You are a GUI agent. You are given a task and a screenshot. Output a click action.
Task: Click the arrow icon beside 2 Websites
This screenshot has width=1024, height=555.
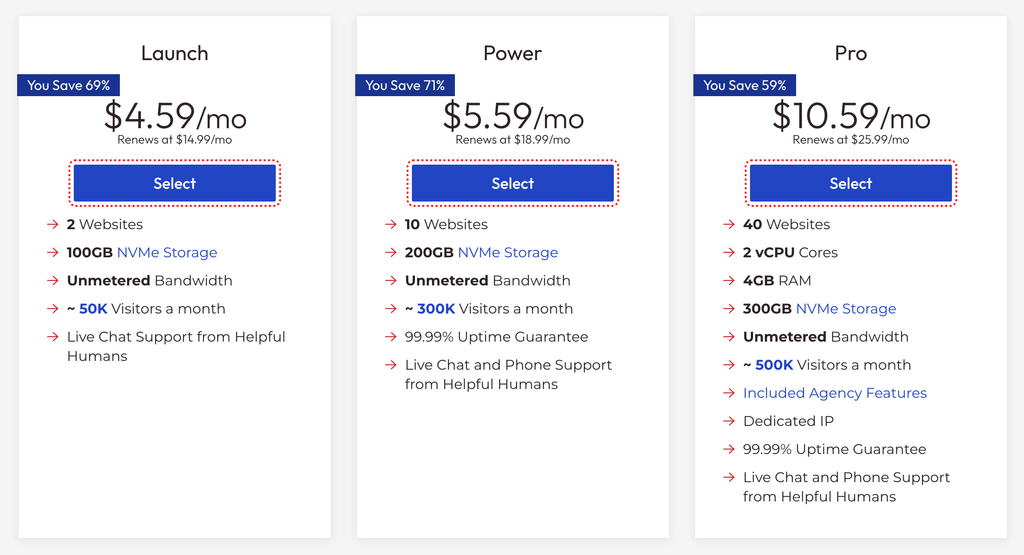tap(53, 225)
